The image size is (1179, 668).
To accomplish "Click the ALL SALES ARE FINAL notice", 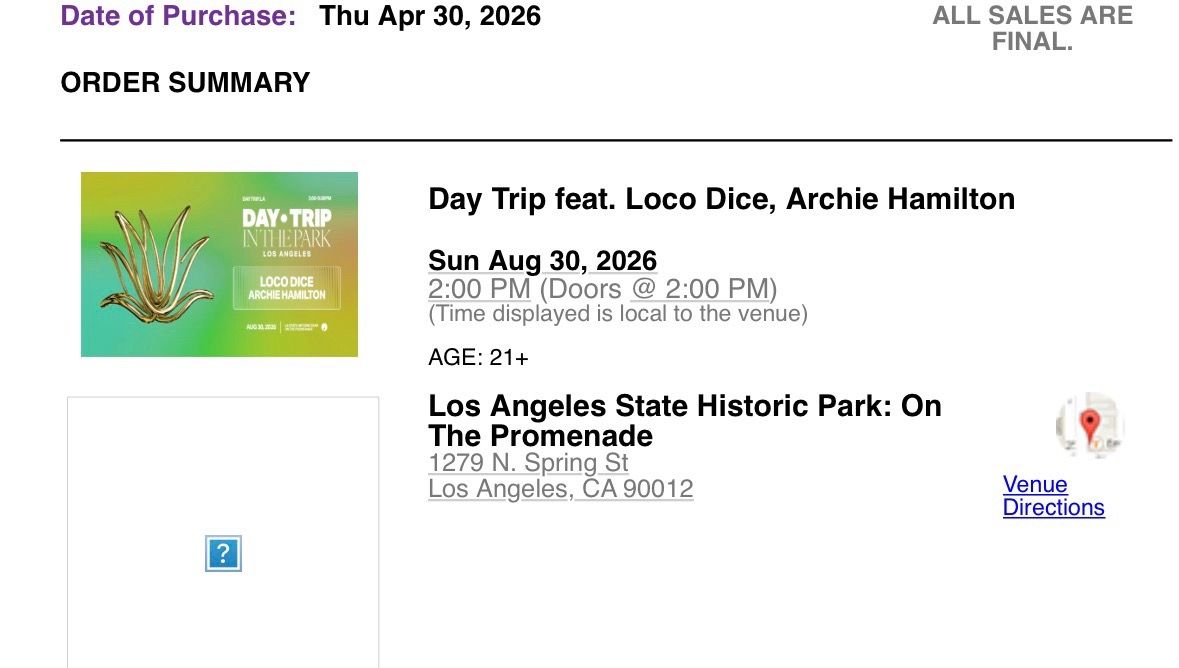I will (1032, 28).
